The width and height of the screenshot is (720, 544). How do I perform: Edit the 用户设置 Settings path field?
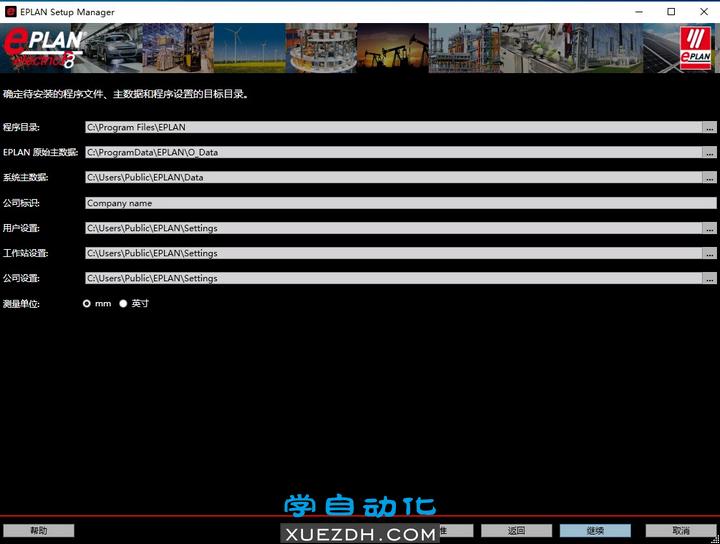(x=394, y=228)
